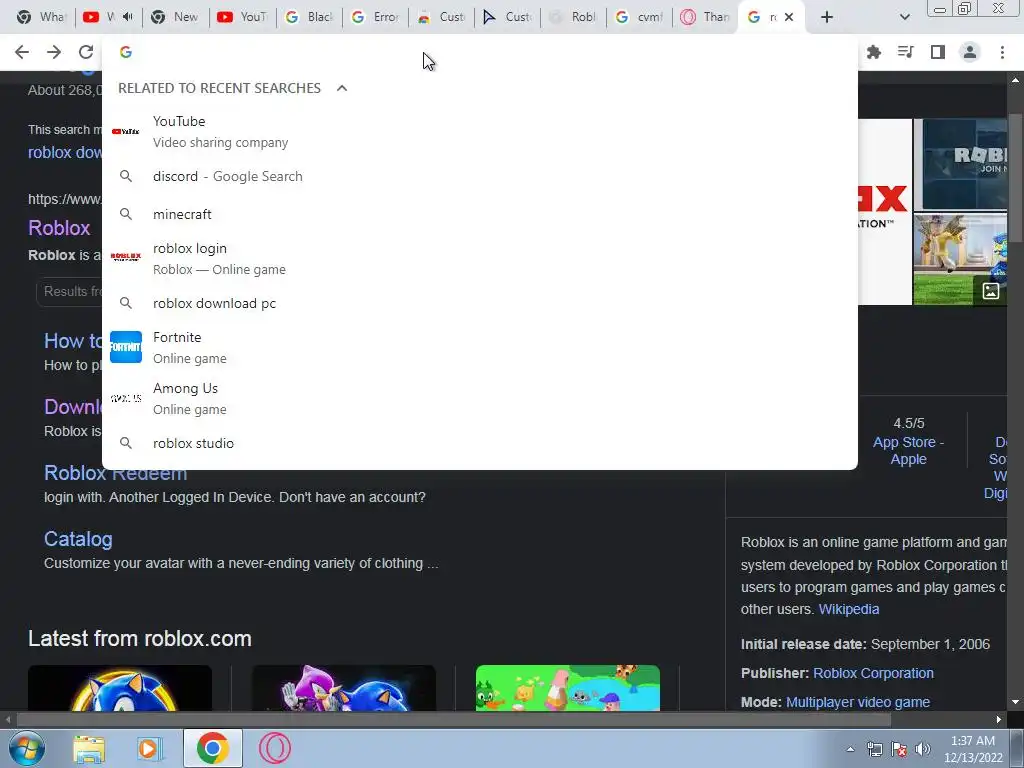Reload the page with the refresh icon
1024x768 pixels.
(86, 52)
